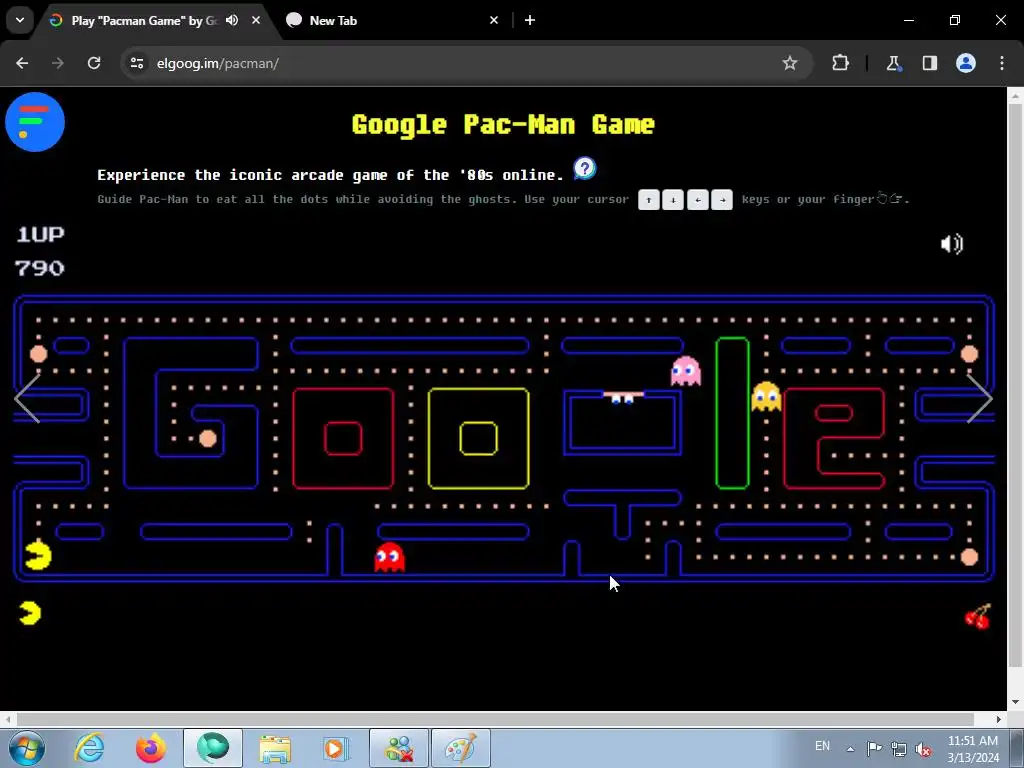
Task: Click the right arrow key button
Action: click(722, 200)
